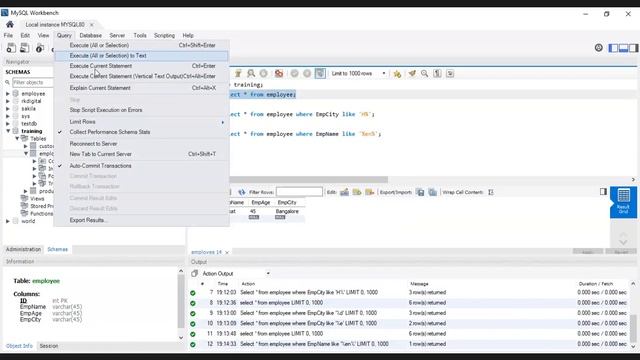Toggle the Wrap Cell Content icon
Viewport: 640px width, 360px height.
tap(491, 192)
